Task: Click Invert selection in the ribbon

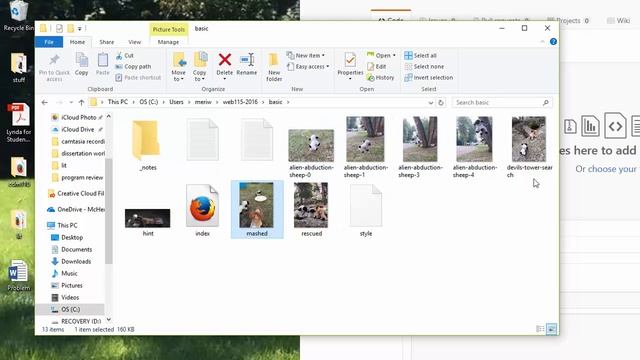Action: pyautogui.click(x=429, y=78)
